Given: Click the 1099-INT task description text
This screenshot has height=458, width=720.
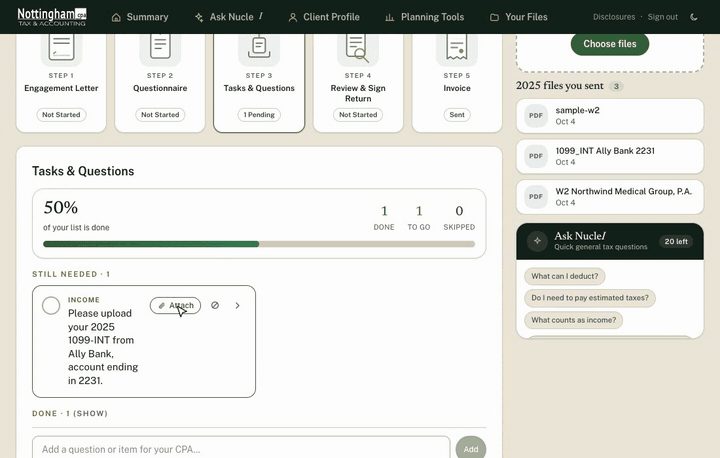Looking at the screenshot, I should pos(103,347).
